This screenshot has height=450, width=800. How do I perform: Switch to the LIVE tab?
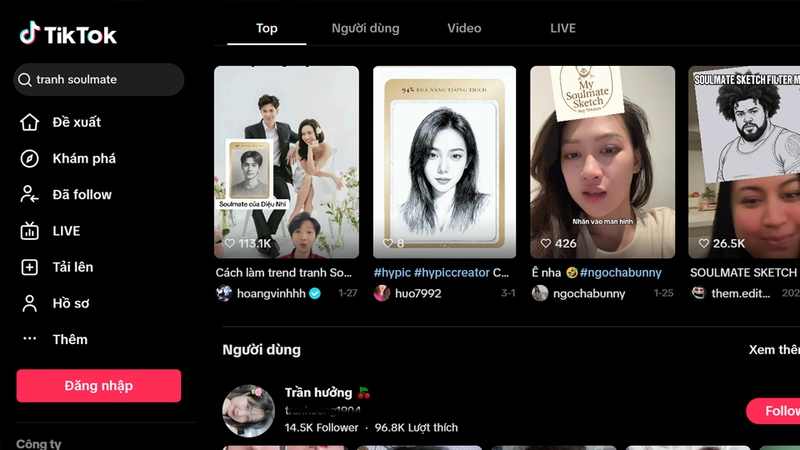tap(563, 28)
